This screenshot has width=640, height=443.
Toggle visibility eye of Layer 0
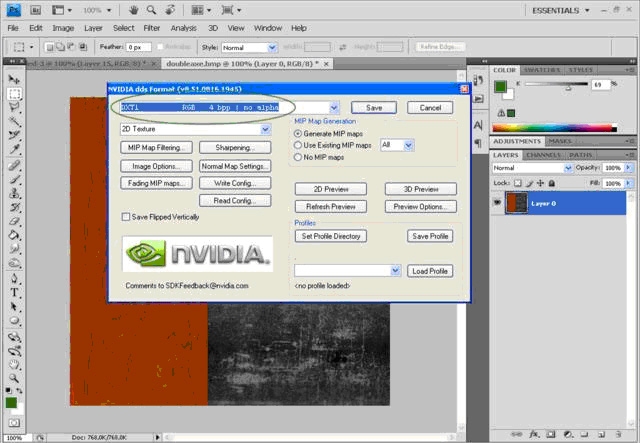(x=497, y=203)
